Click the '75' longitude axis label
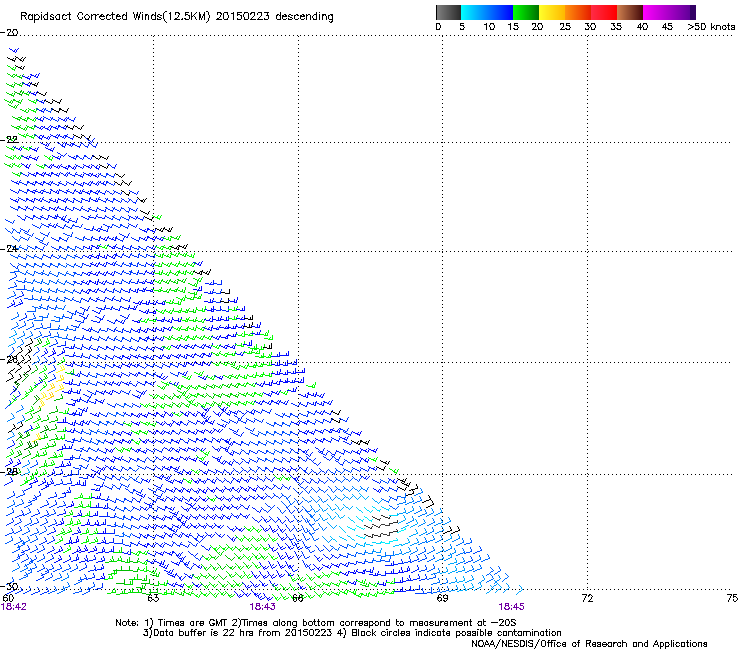Image resolution: width=740 pixels, height=650 pixels. click(732, 598)
